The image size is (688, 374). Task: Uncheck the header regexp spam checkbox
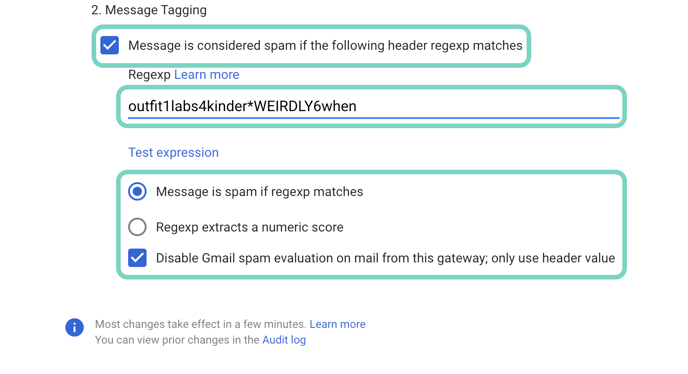coord(110,45)
